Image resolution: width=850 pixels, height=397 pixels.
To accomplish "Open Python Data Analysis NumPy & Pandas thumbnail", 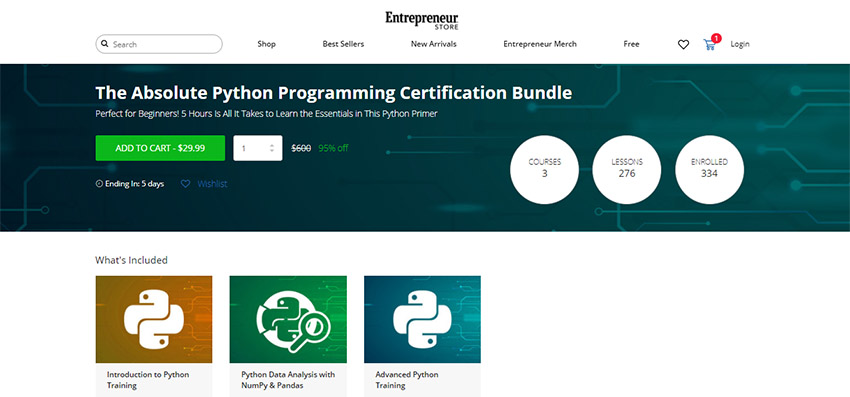I will click(x=288, y=319).
